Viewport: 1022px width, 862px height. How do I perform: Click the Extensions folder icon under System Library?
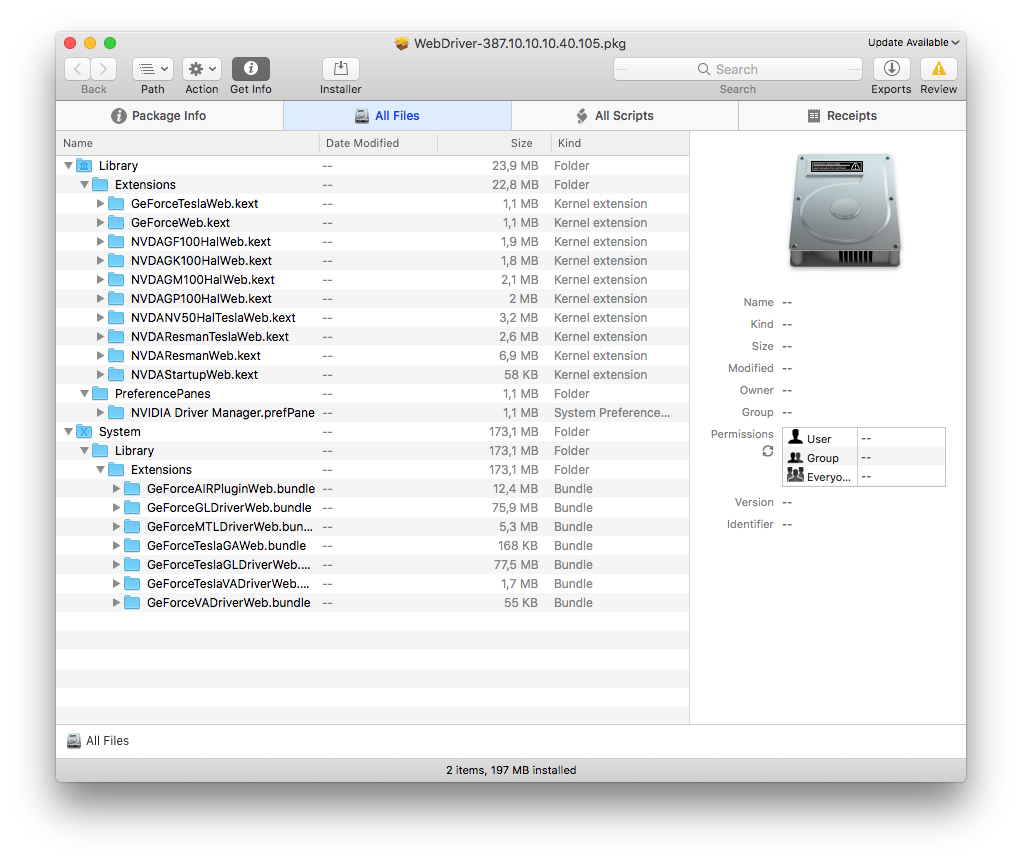tap(116, 469)
